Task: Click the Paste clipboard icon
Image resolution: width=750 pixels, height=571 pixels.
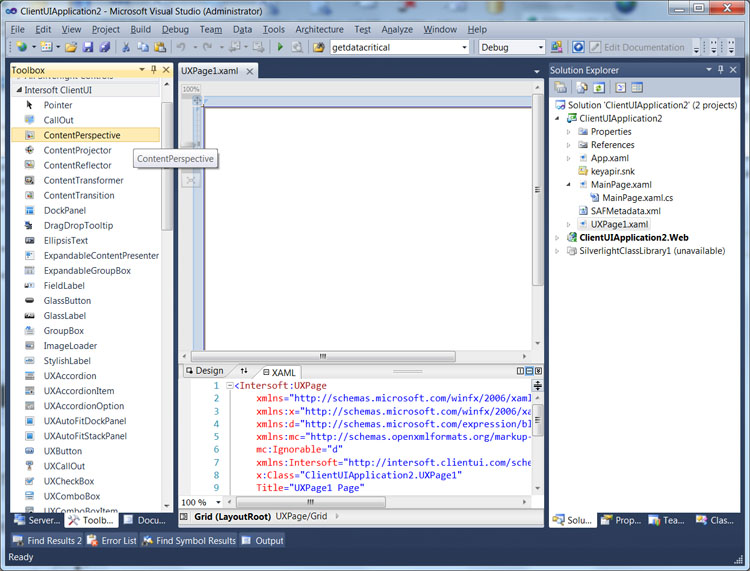Action: (160, 47)
